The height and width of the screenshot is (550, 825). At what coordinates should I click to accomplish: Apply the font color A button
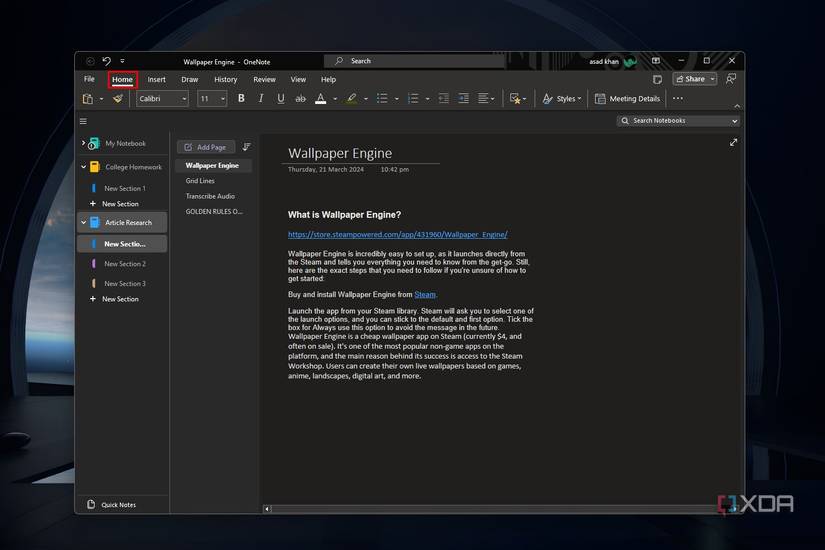(320, 98)
